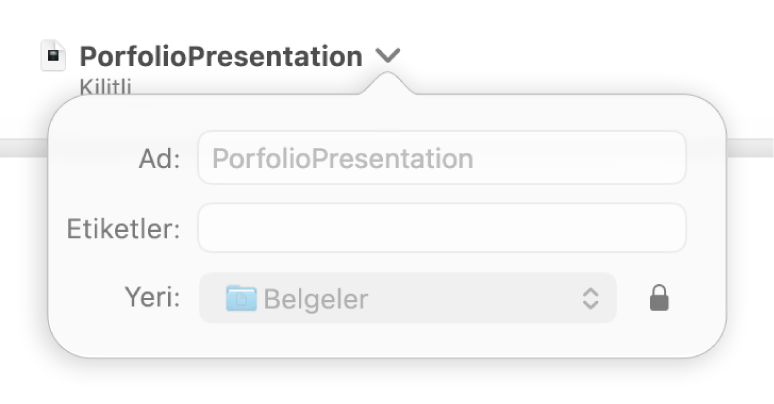Click the grey toolbar strip right of popover
The width and height of the screenshot is (774, 404).
click(x=750, y=148)
